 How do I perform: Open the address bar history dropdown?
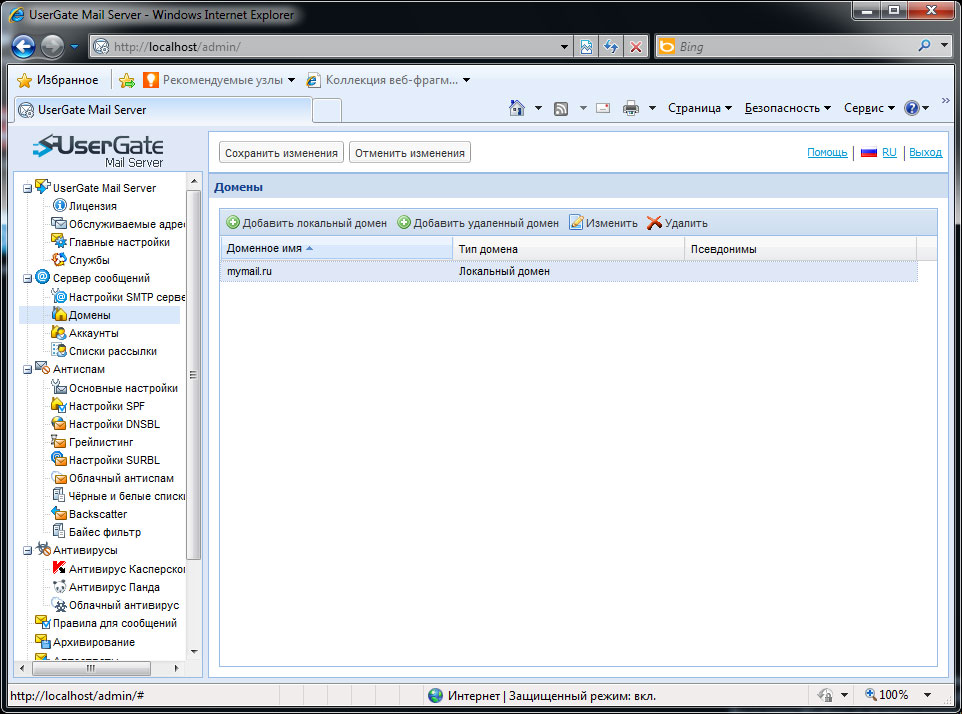[x=564, y=47]
